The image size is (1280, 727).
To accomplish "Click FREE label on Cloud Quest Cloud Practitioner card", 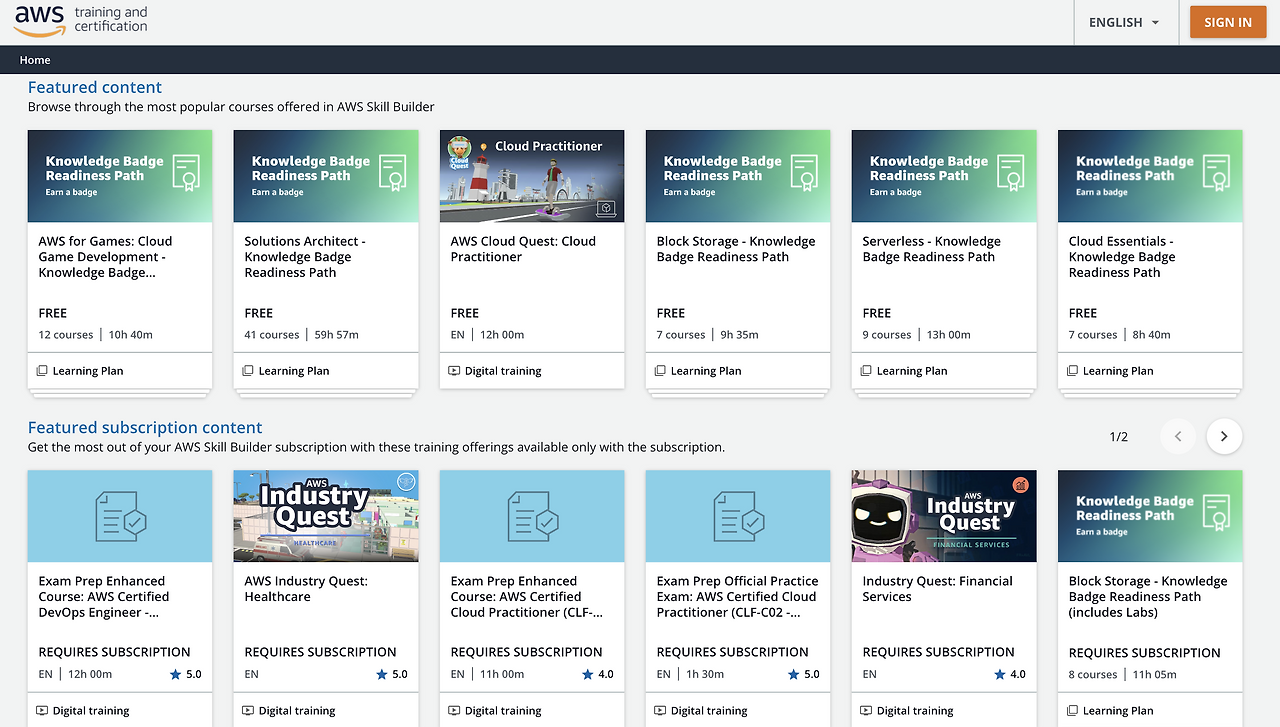I will click(x=465, y=313).
